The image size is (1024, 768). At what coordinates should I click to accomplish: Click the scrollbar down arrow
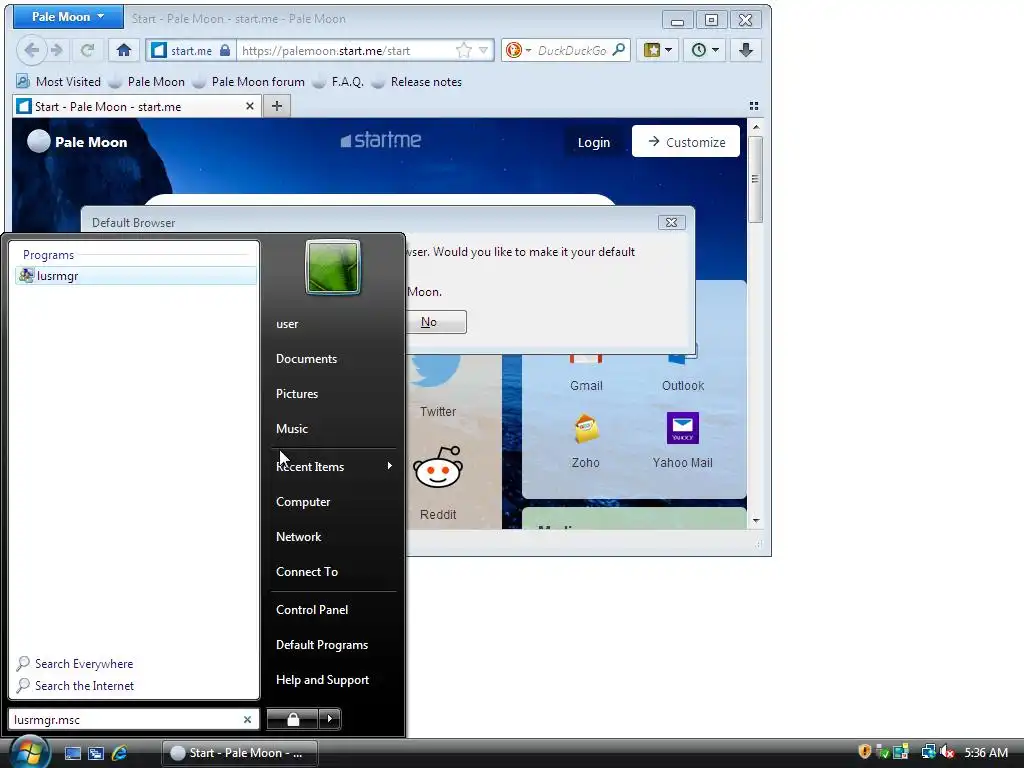(756, 520)
